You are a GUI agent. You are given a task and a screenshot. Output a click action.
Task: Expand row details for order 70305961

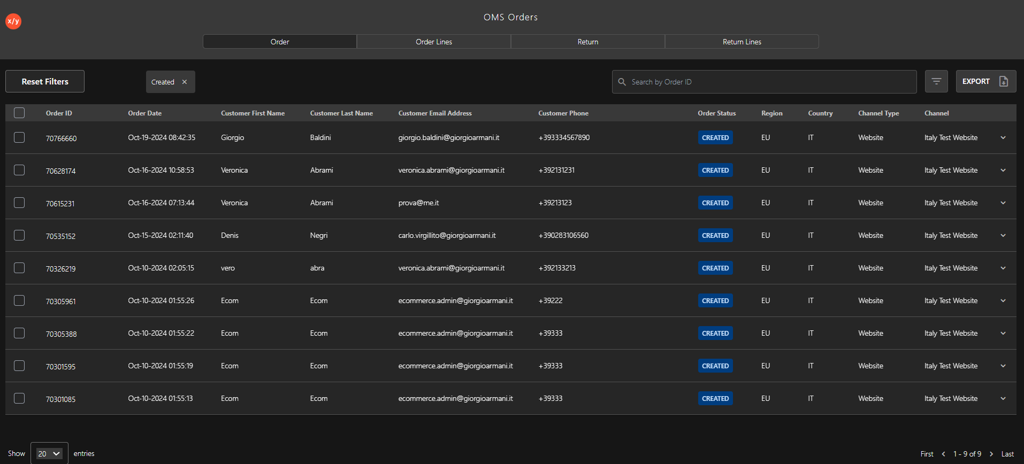pyautogui.click(x=1003, y=301)
